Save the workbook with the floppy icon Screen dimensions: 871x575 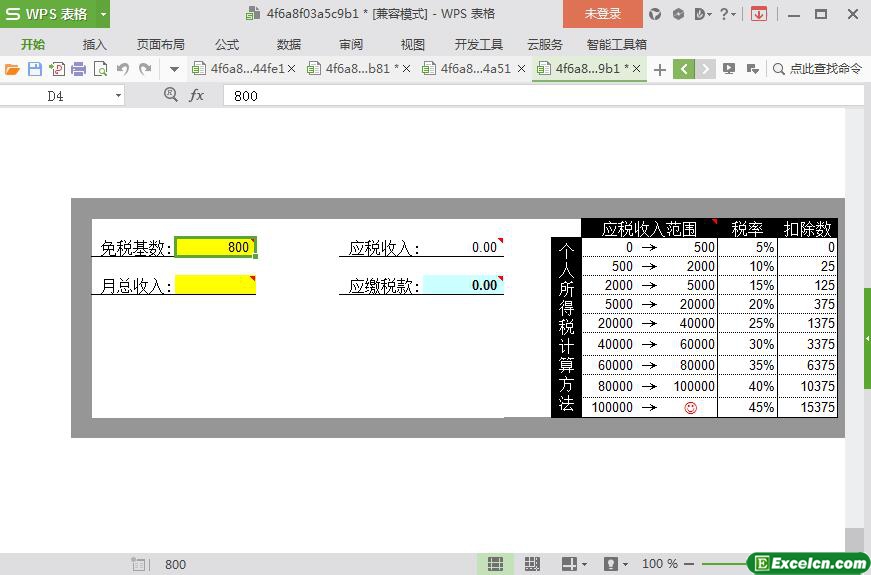[34, 69]
